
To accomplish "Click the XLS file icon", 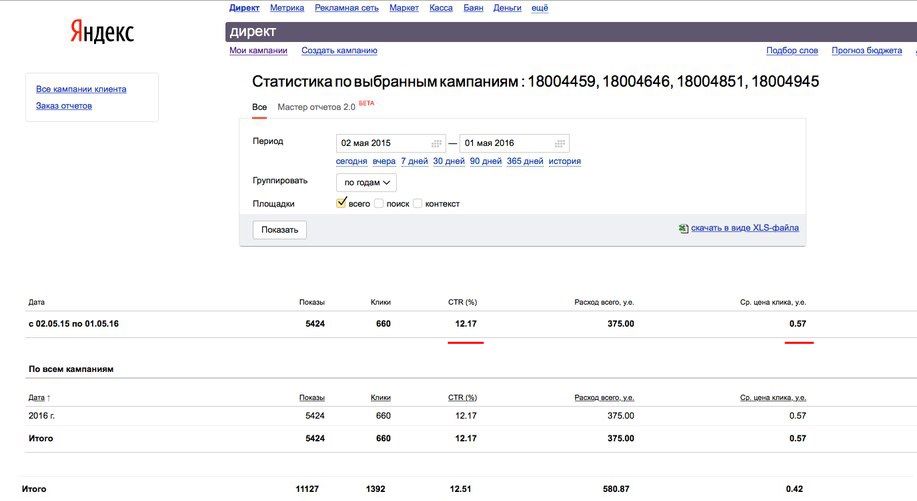I will coord(683,229).
